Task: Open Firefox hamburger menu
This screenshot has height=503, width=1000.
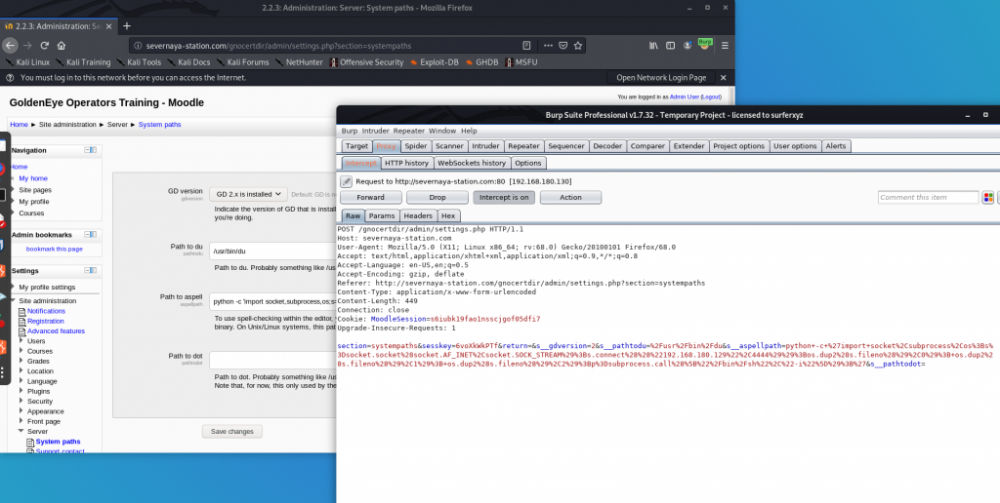Action: [723, 45]
